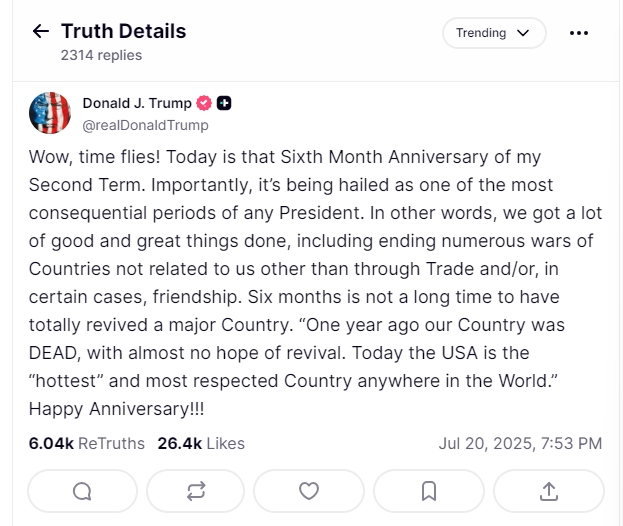This screenshot has width=623, height=526.
Task: Click the share upload icon
Action: click(x=548, y=491)
